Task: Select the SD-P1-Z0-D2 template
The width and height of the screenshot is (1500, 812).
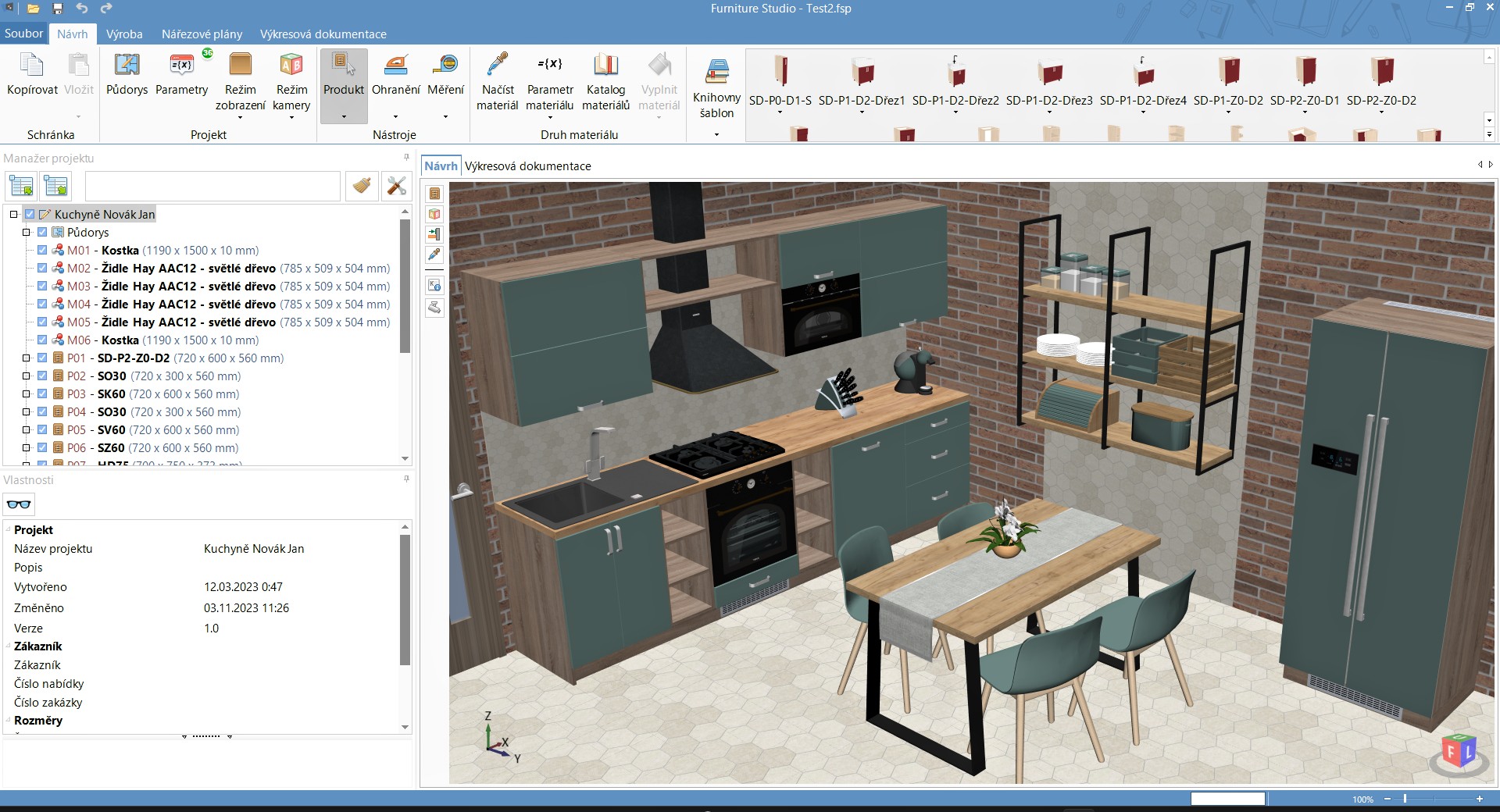Action: tap(1228, 81)
